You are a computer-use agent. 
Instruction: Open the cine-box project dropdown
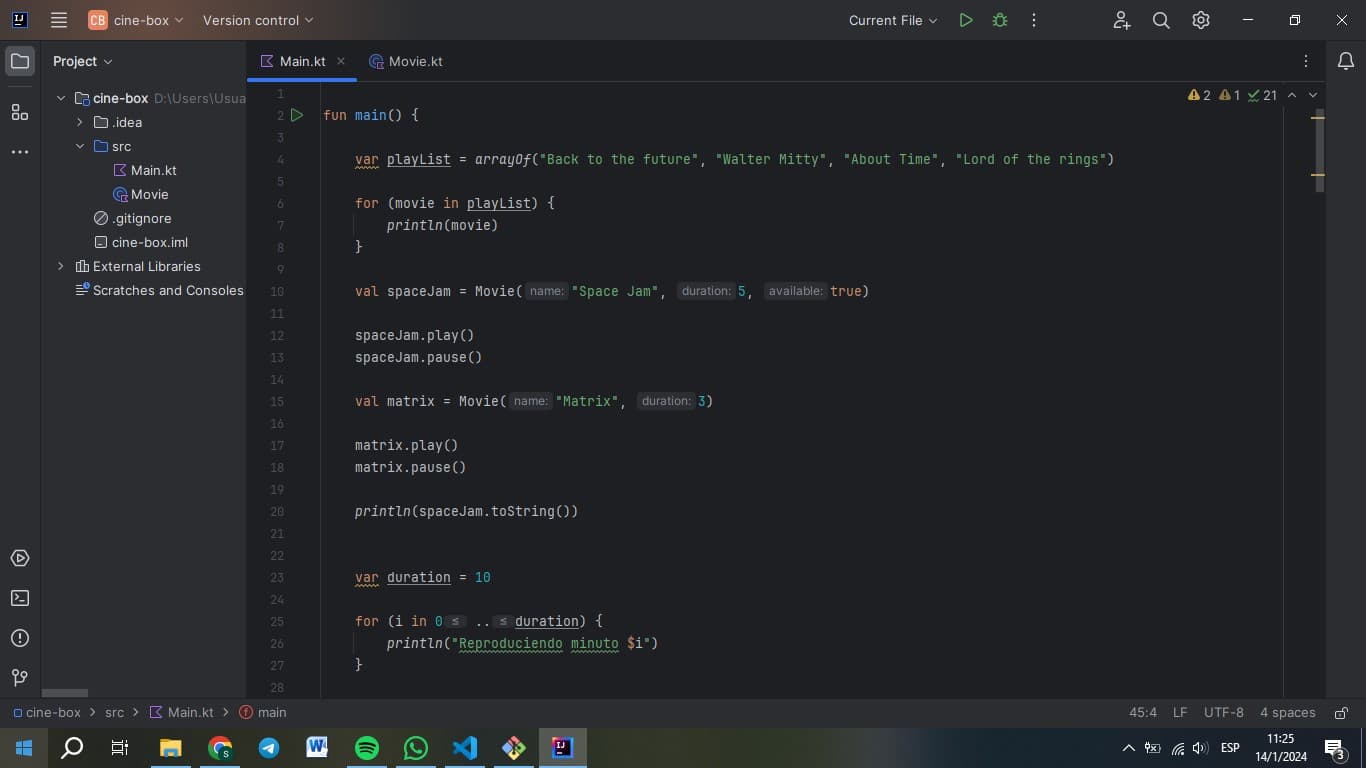(x=136, y=20)
